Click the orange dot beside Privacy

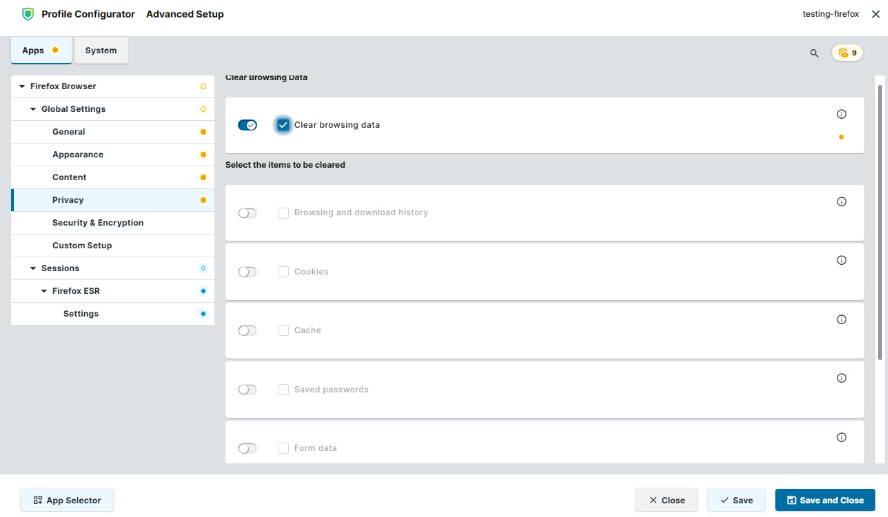[x=203, y=200]
